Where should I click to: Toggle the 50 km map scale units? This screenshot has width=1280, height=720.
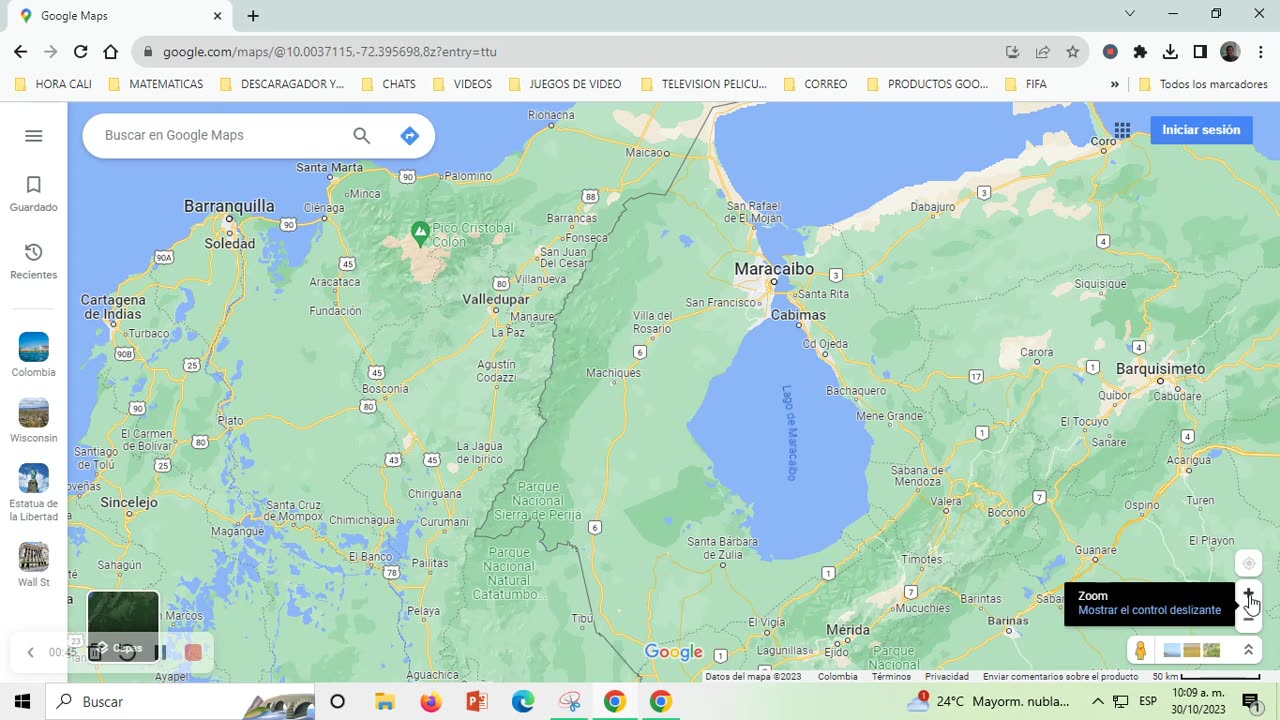coord(1206,677)
